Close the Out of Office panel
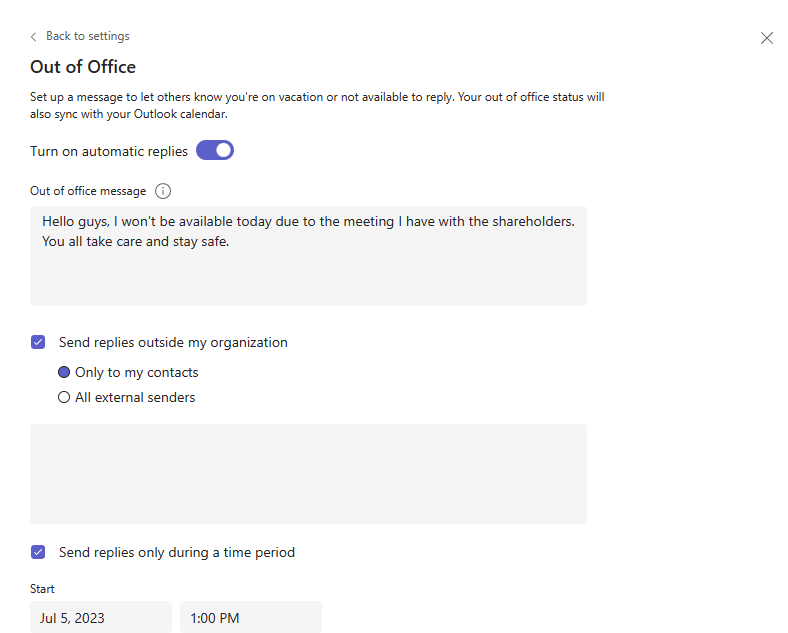 [x=767, y=38]
